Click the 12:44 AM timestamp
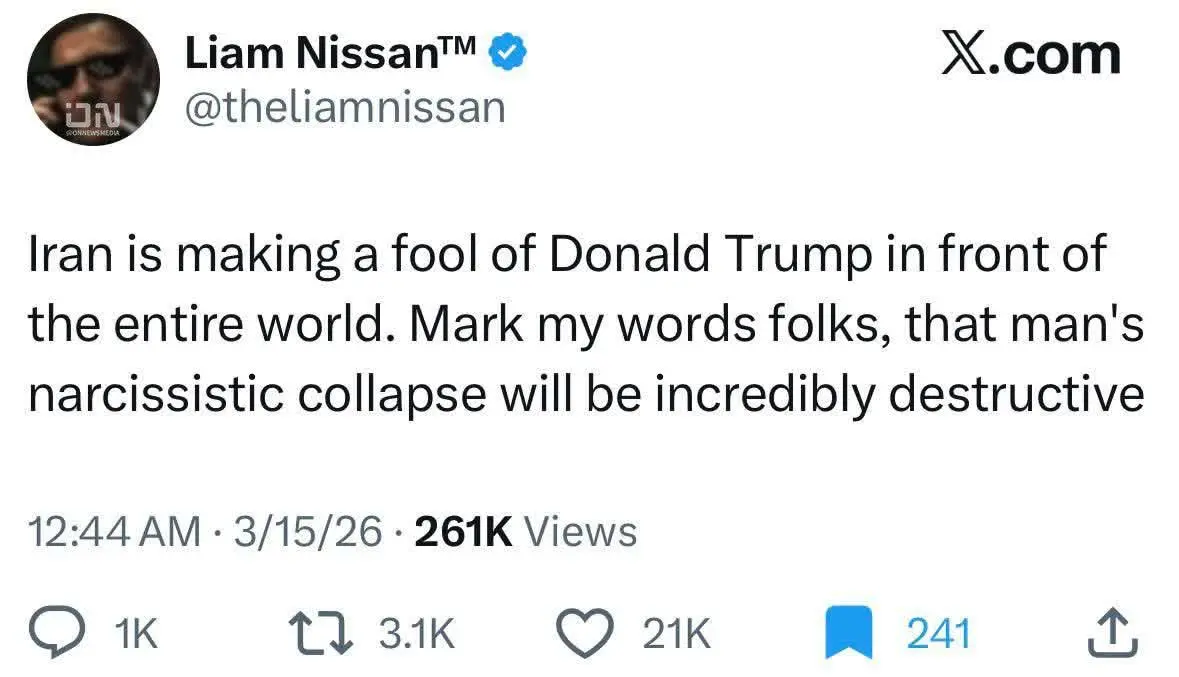1179x677 pixels. coord(114,531)
